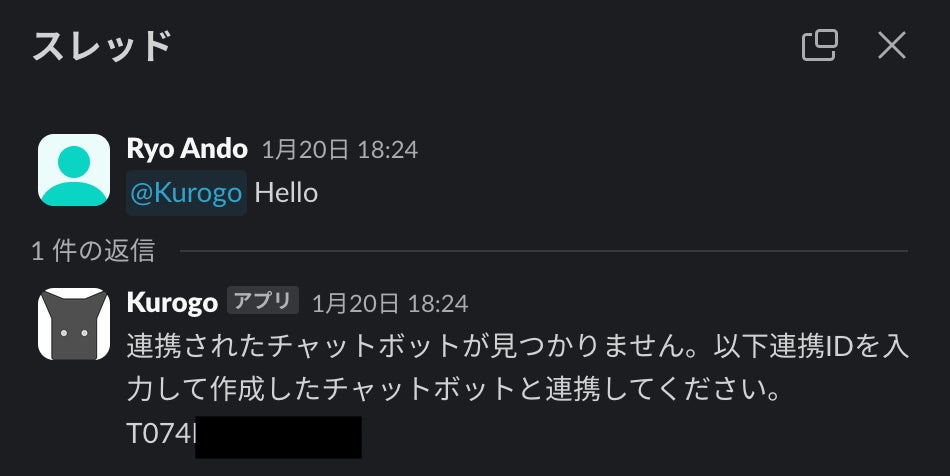The height and width of the screenshot is (476, 950).
Task: Click the timestamp on Kurogo's reply
Action: click(389, 302)
